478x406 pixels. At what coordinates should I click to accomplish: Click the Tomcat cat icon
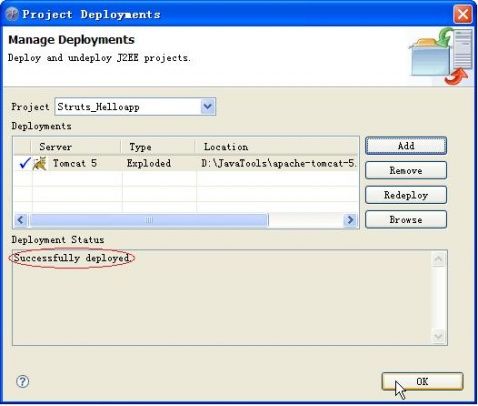click(40, 163)
